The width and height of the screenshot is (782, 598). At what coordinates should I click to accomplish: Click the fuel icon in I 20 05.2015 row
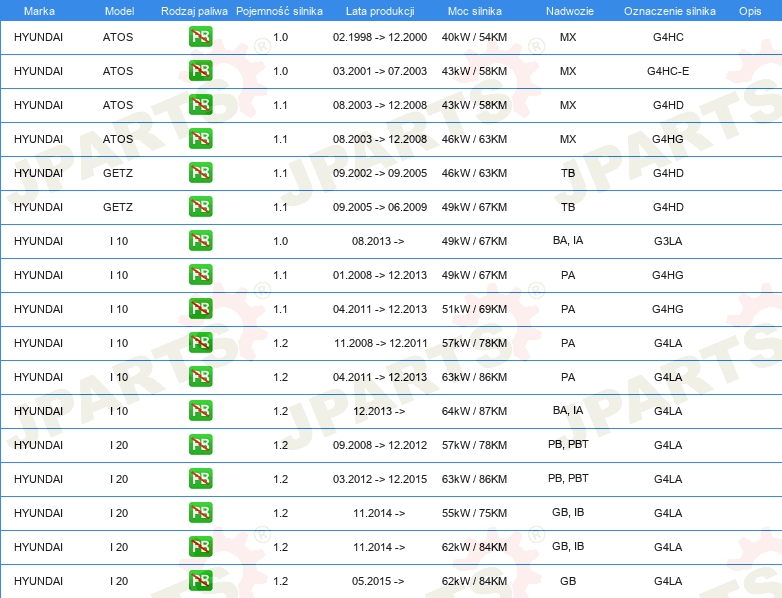coord(200,581)
